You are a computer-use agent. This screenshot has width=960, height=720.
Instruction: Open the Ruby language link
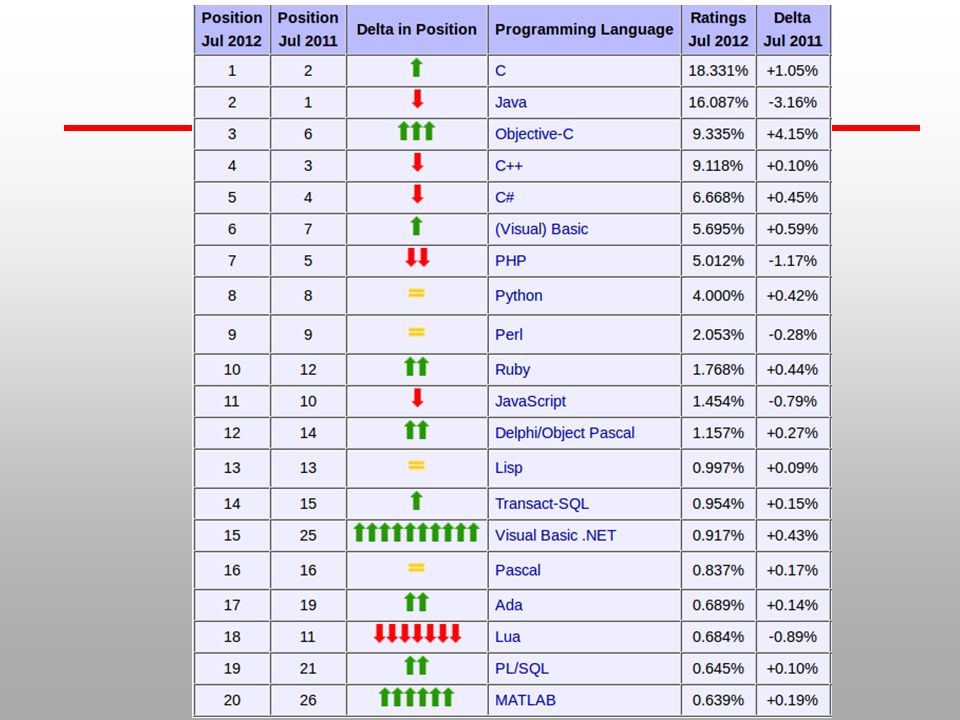(x=512, y=370)
